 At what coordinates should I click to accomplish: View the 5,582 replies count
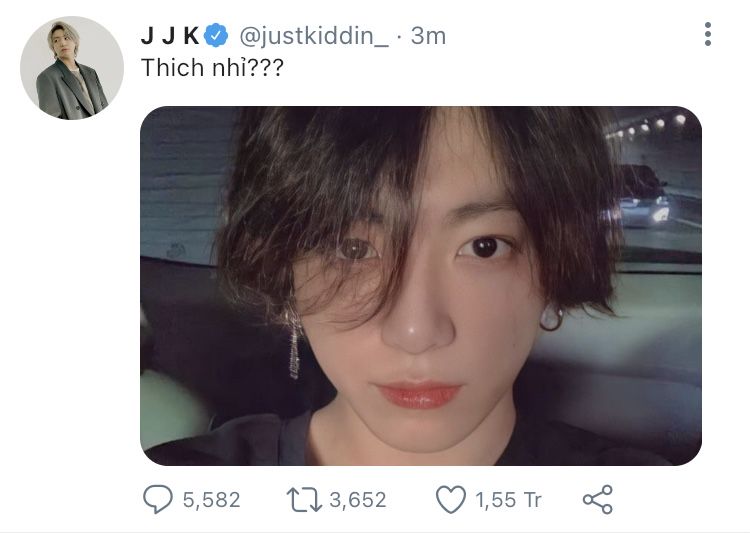[x=211, y=500]
